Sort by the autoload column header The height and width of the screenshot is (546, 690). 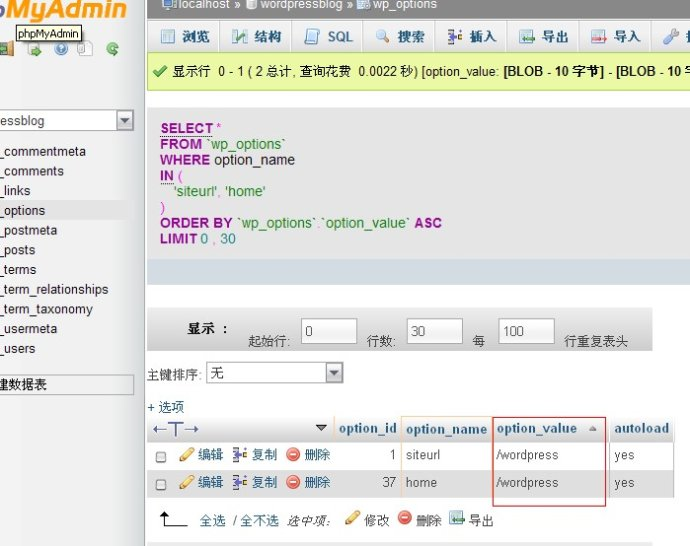(x=641, y=428)
